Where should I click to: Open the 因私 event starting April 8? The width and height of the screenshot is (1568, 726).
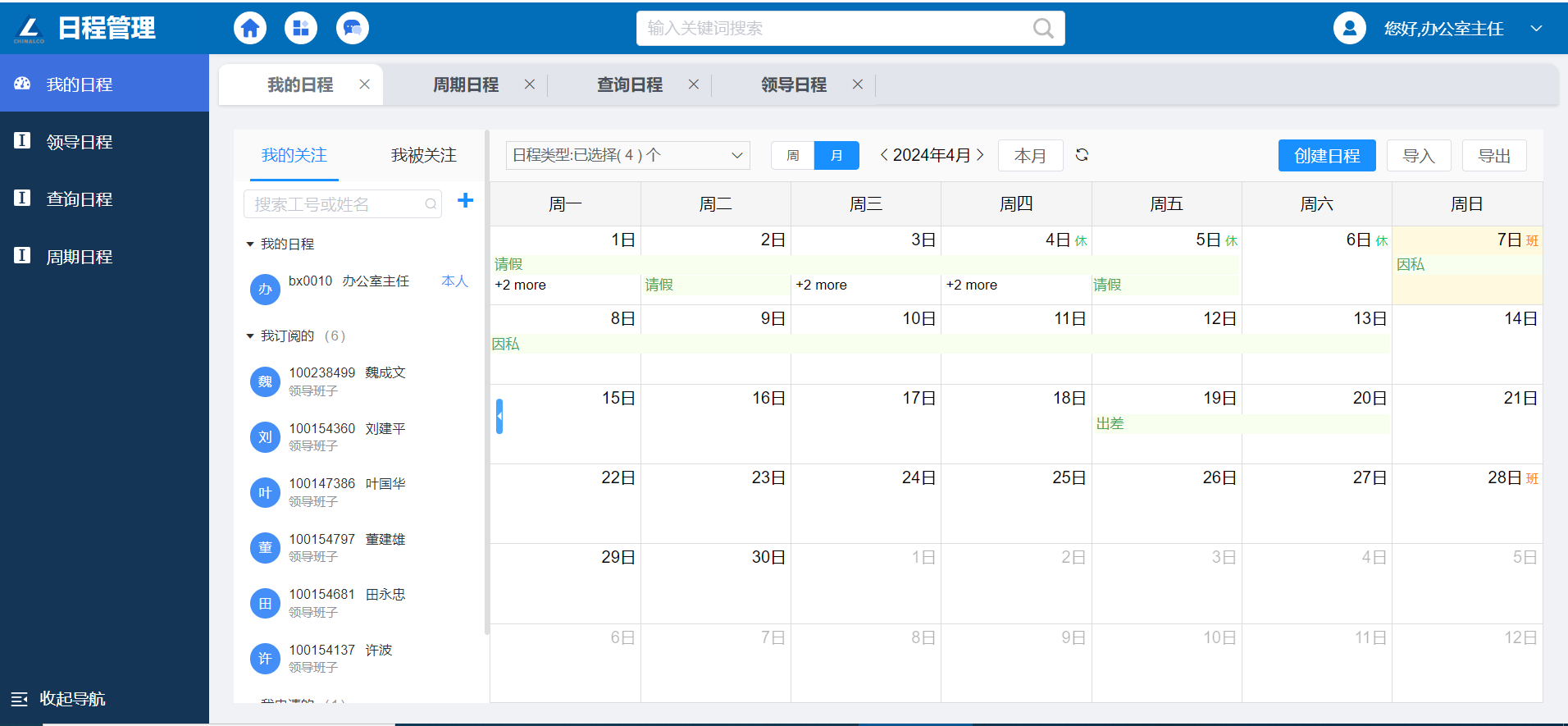coord(941,344)
